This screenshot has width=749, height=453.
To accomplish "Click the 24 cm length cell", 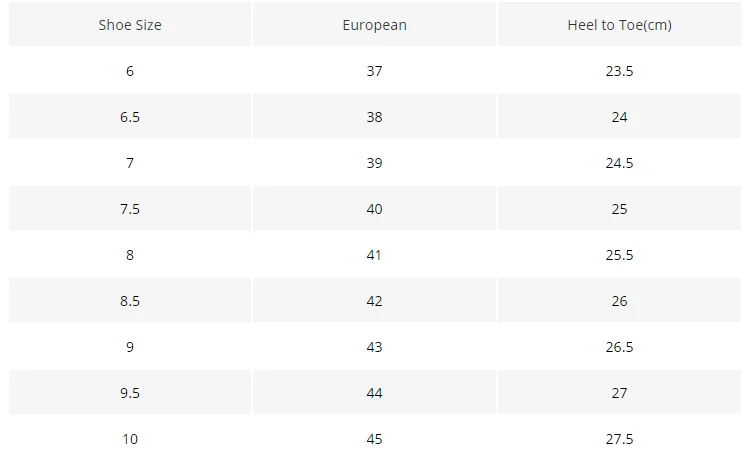I will coord(620,117).
